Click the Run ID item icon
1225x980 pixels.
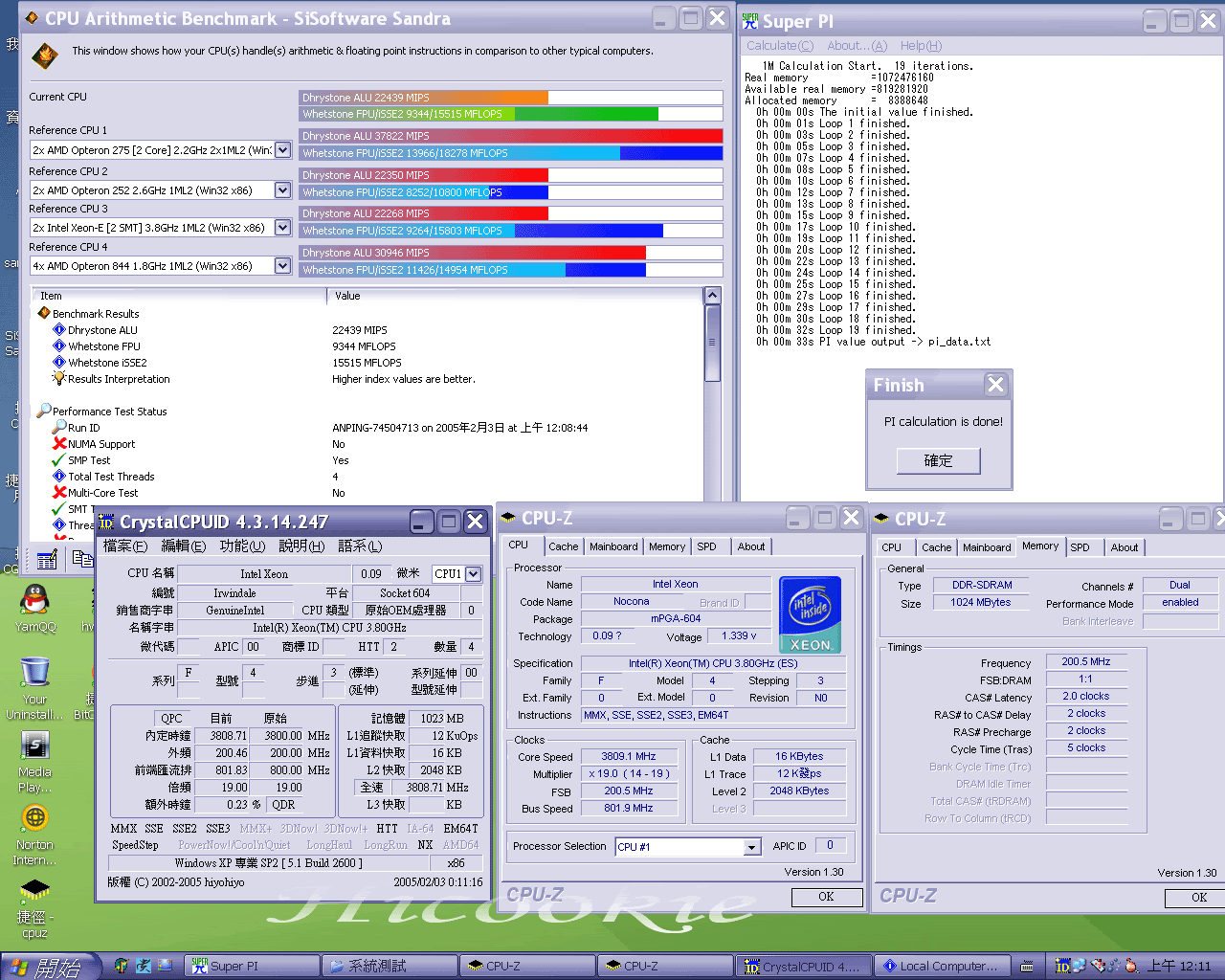(59, 427)
